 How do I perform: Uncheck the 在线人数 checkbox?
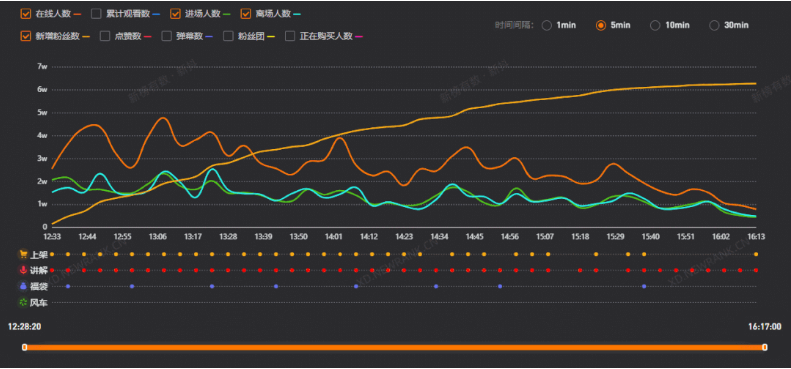click(x=25, y=14)
